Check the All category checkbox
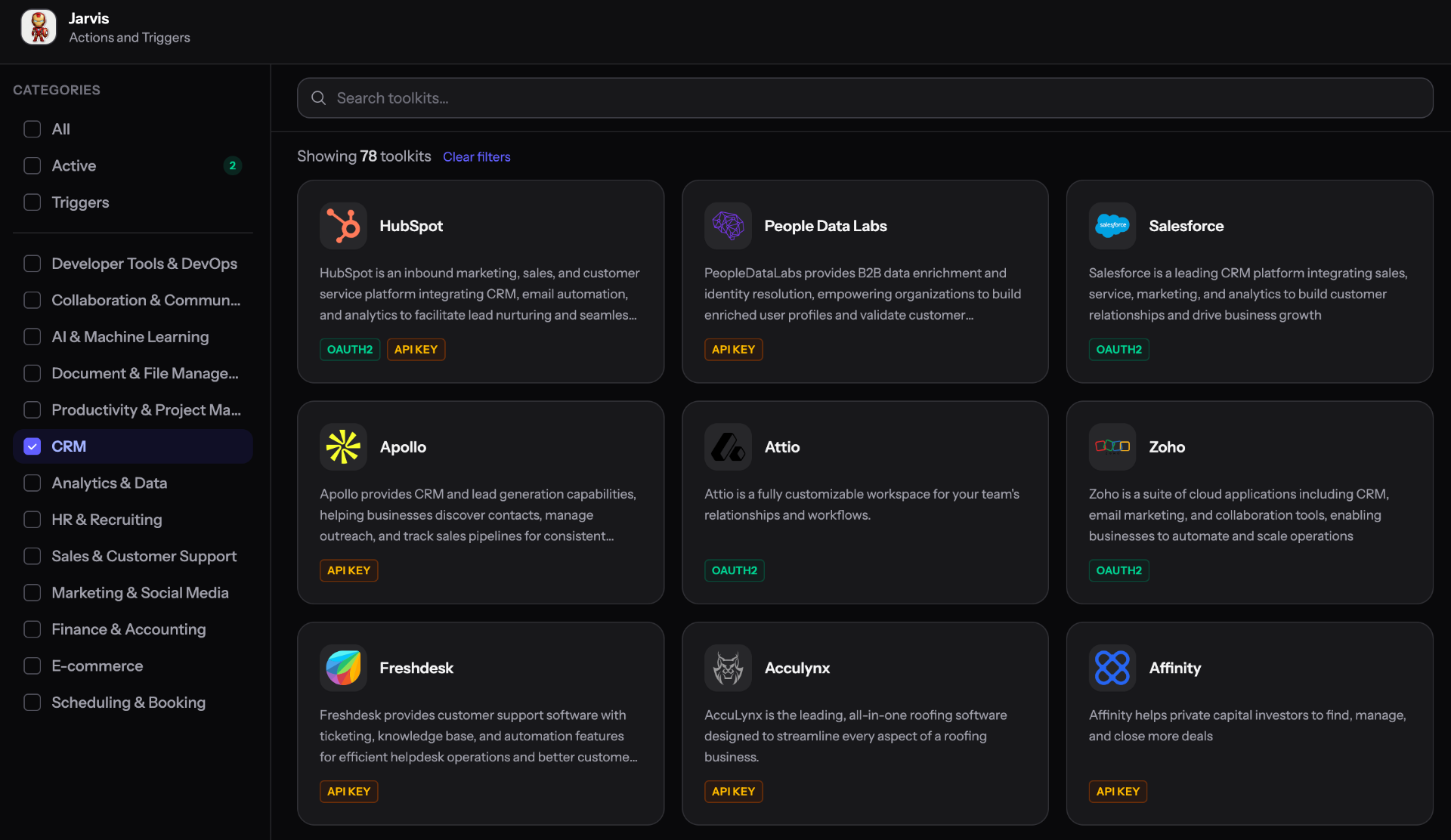Screen dimensions: 1451x840 (x=32, y=129)
